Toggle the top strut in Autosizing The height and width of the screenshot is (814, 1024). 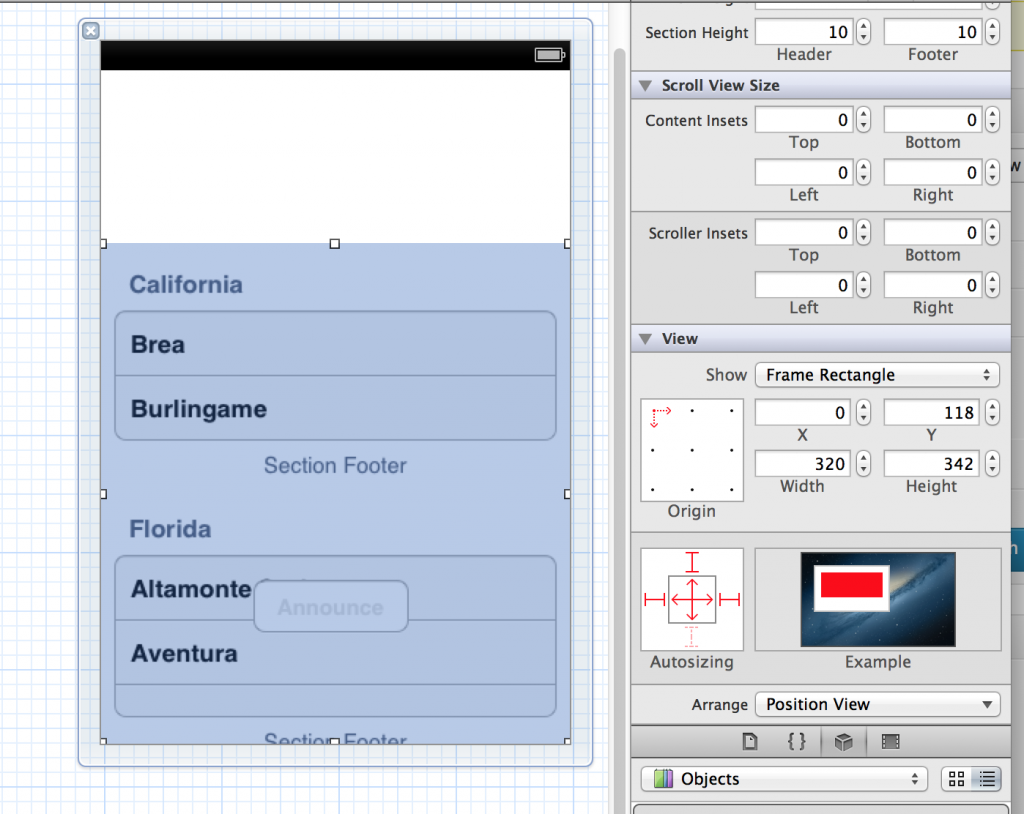692,562
